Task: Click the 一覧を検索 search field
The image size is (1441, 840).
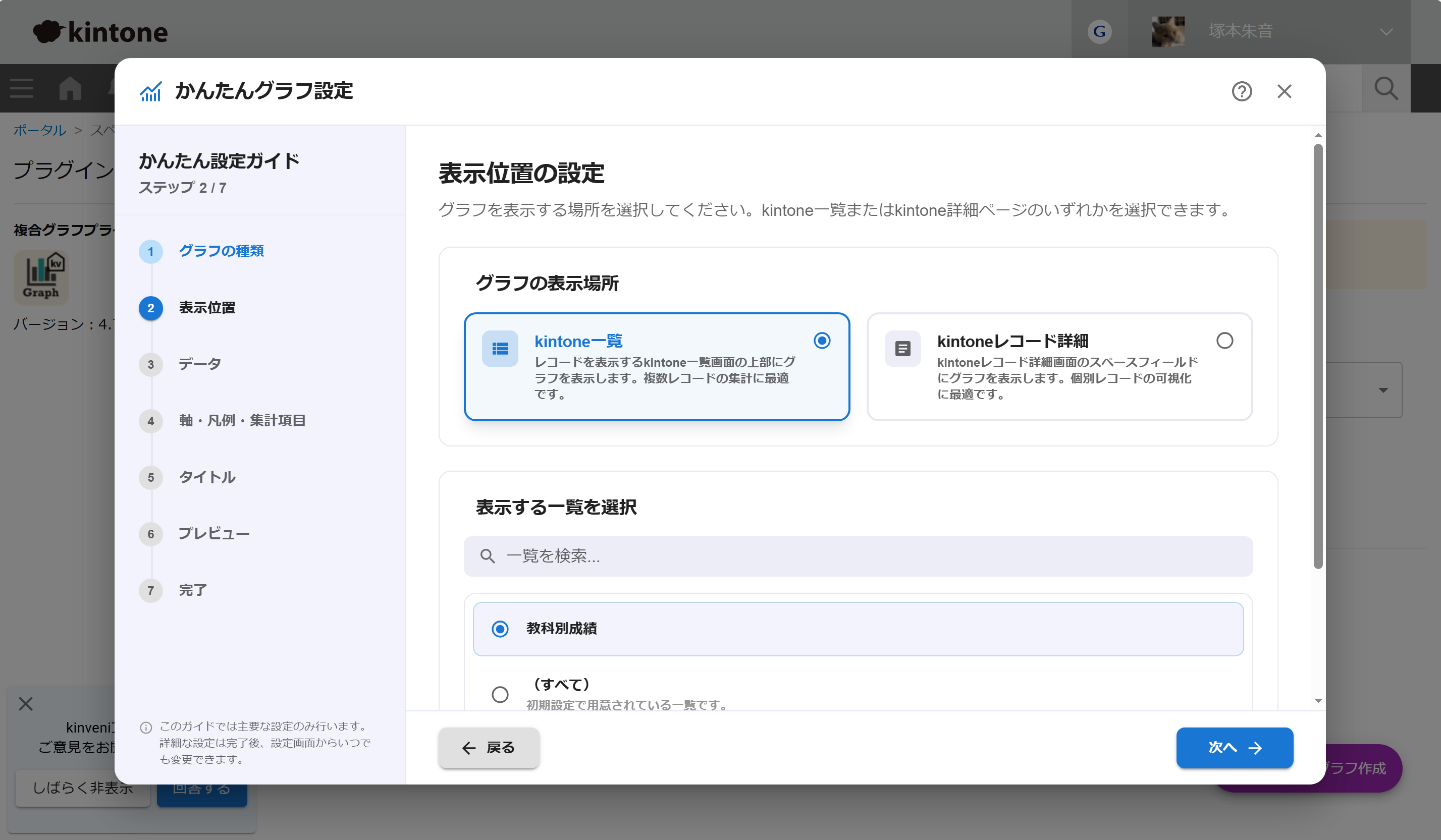Action: click(858, 556)
